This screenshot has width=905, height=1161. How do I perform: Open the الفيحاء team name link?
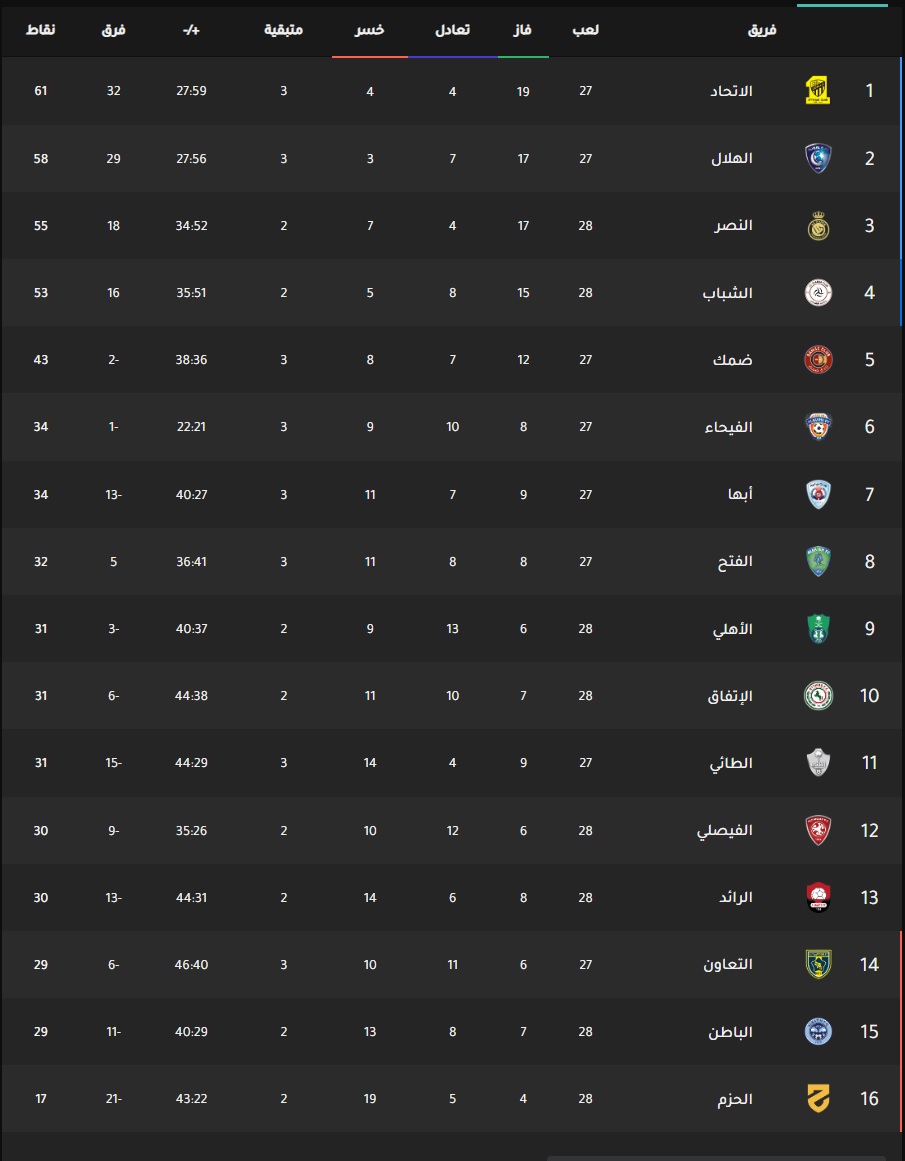[x=728, y=427]
